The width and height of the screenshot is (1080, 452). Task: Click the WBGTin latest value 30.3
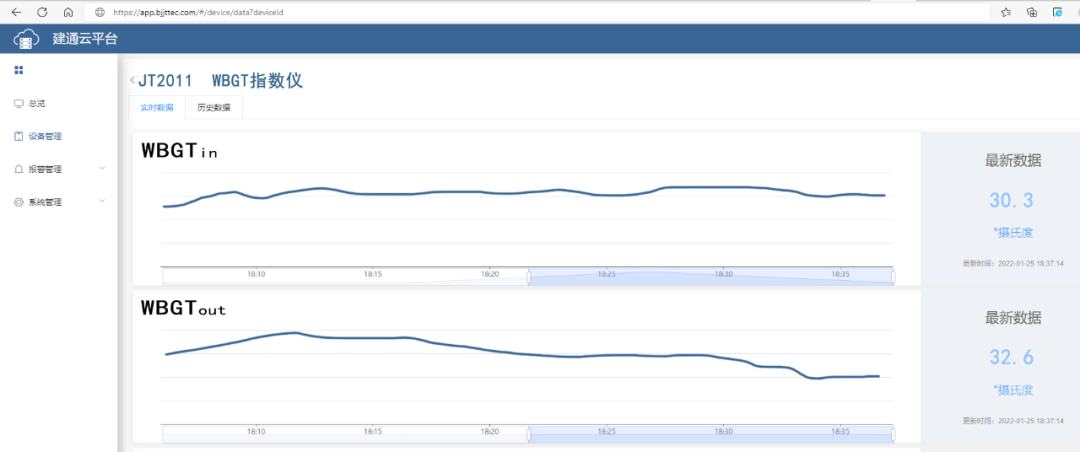(1011, 201)
